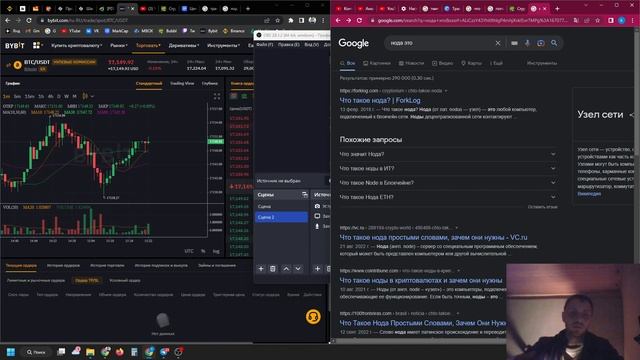Select the 4h chart timeframe
Screen dimensions: 640x360
coord(51,96)
